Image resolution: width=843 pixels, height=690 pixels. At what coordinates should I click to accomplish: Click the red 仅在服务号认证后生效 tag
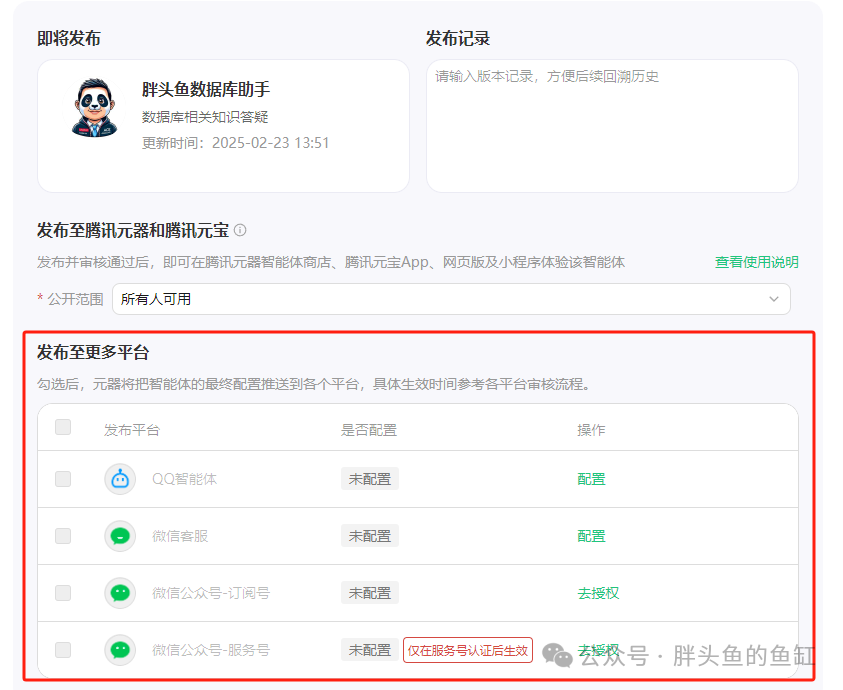coord(468,651)
